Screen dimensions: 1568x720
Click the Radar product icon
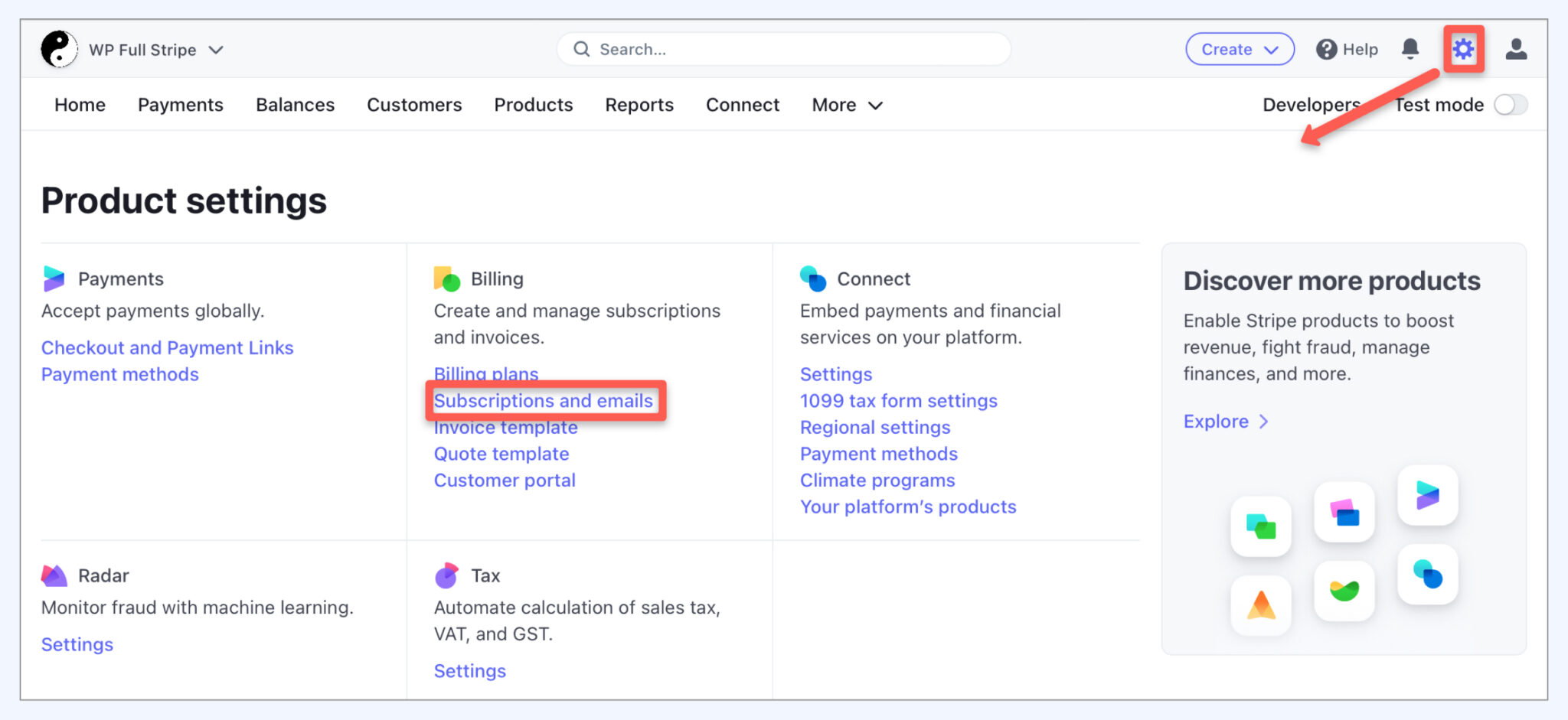pos(54,575)
